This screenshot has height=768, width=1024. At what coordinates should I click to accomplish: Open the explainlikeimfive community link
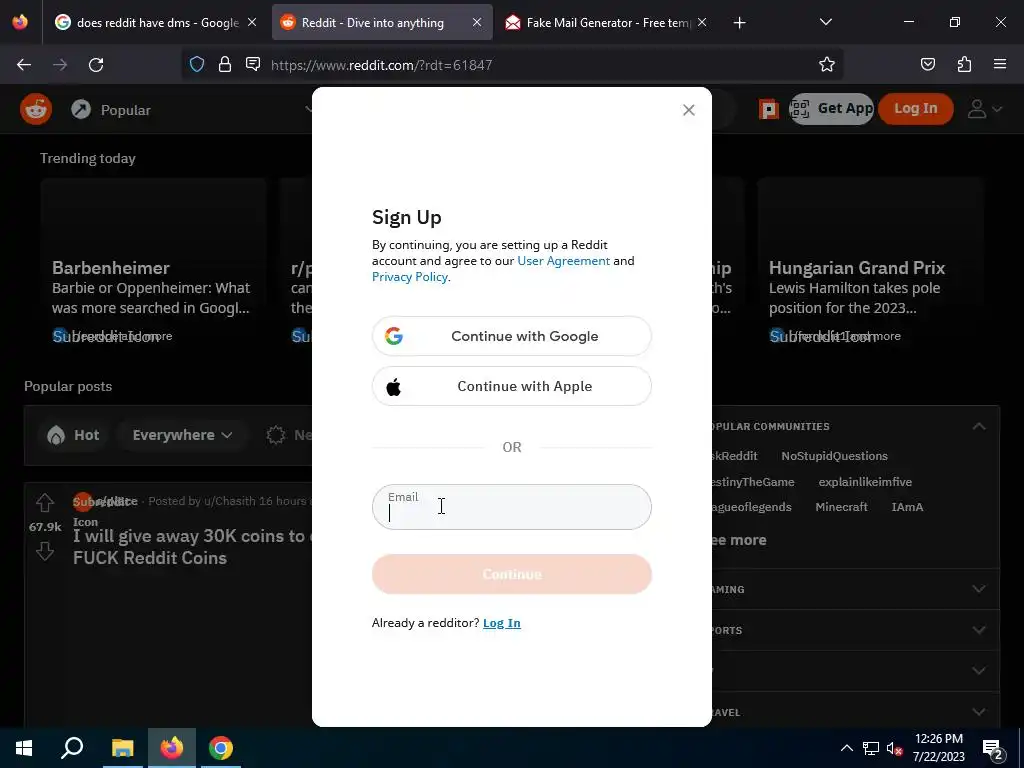tap(865, 482)
